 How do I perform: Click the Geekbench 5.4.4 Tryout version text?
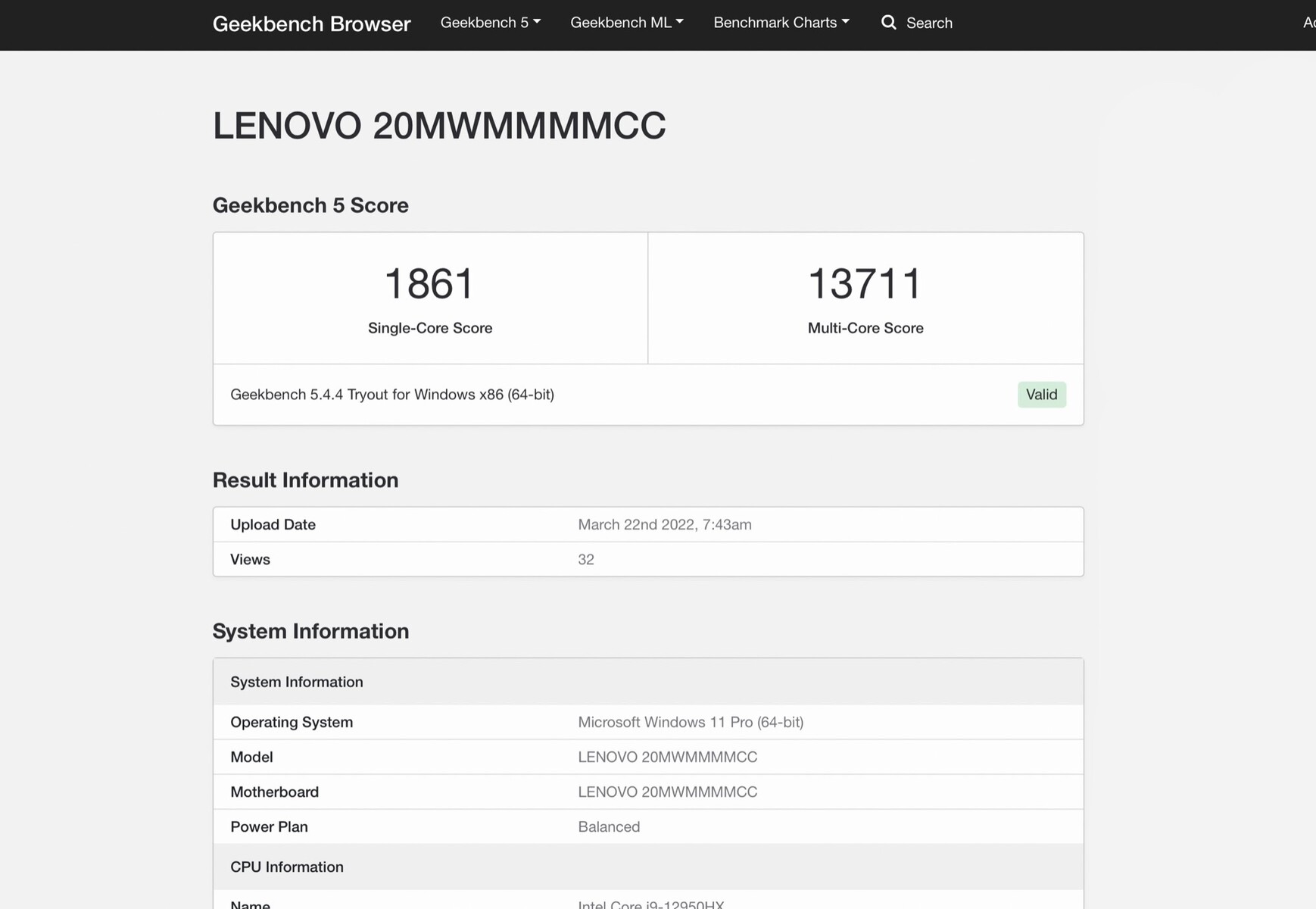coord(391,395)
